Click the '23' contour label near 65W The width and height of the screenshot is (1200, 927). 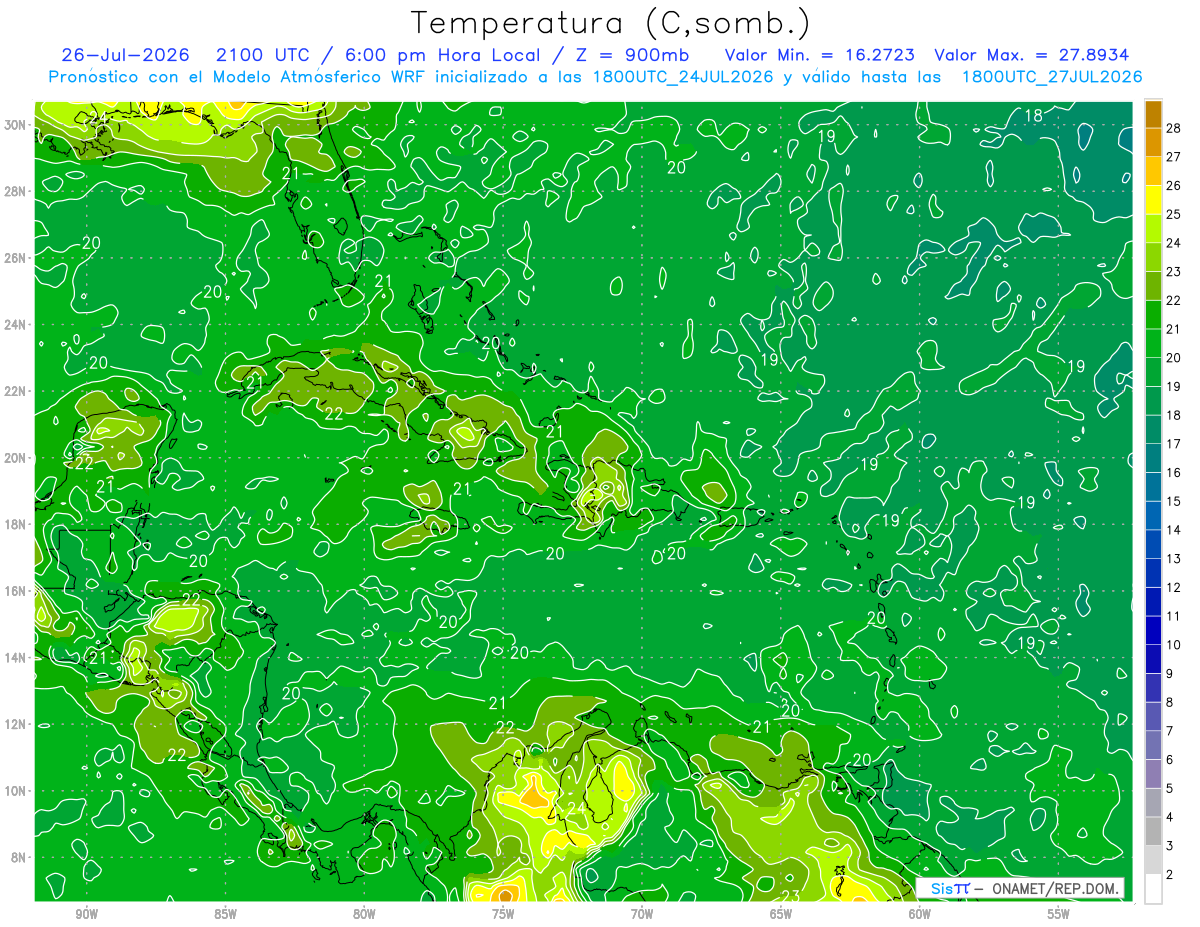(790, 895)
